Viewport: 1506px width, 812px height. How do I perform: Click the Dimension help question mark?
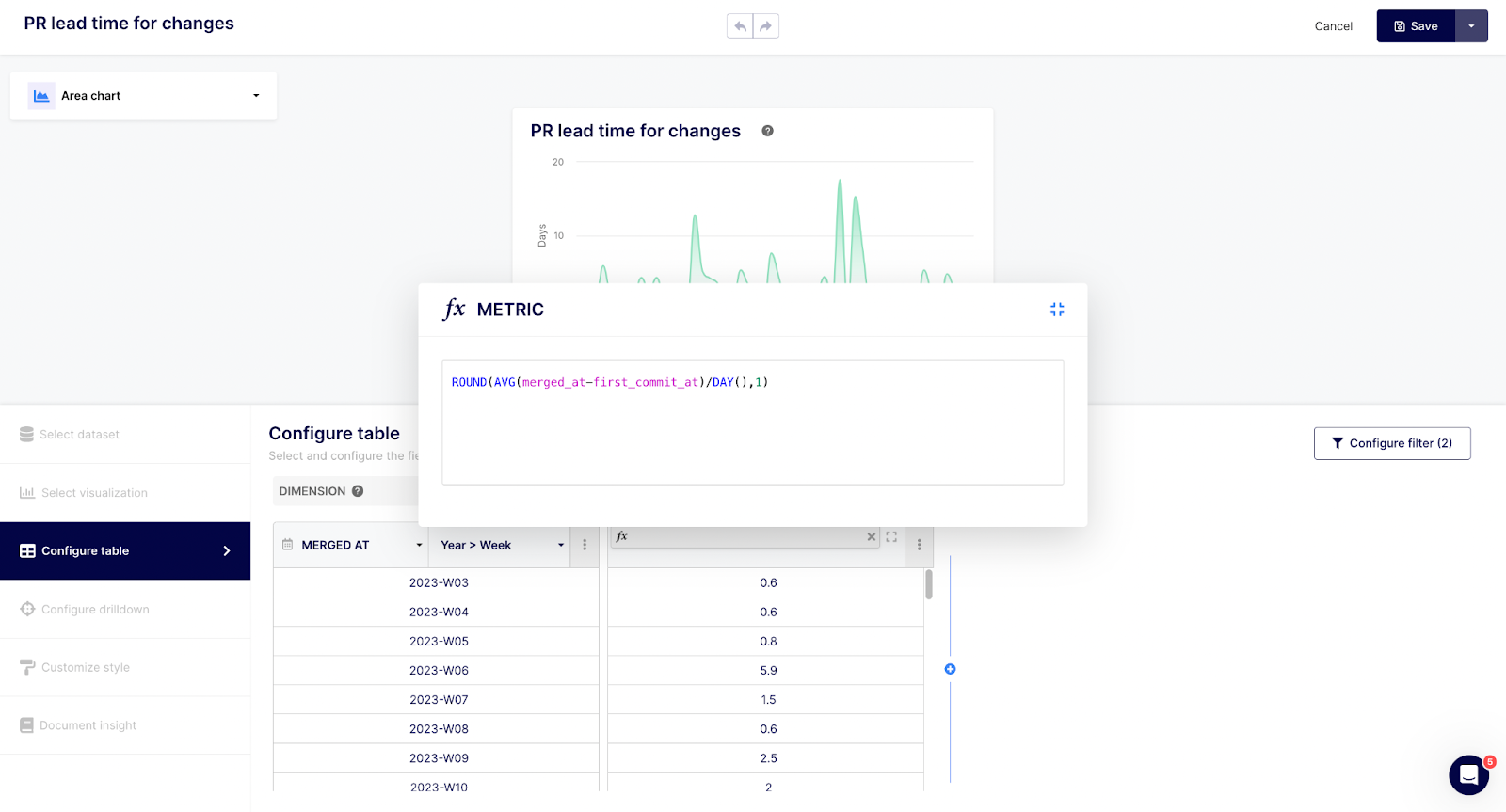pyautogui.click(x=358, y=491)
